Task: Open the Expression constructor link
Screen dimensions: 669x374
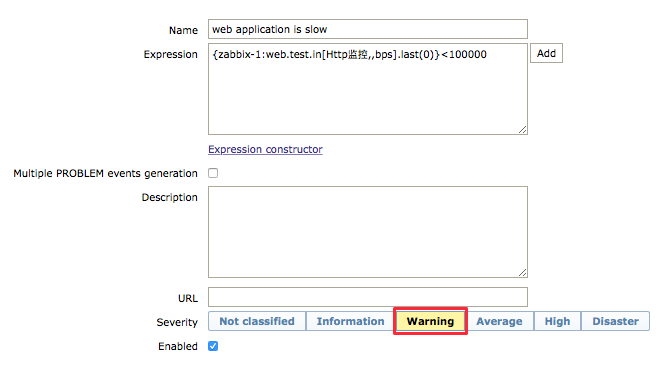Action: click(265, 149)
